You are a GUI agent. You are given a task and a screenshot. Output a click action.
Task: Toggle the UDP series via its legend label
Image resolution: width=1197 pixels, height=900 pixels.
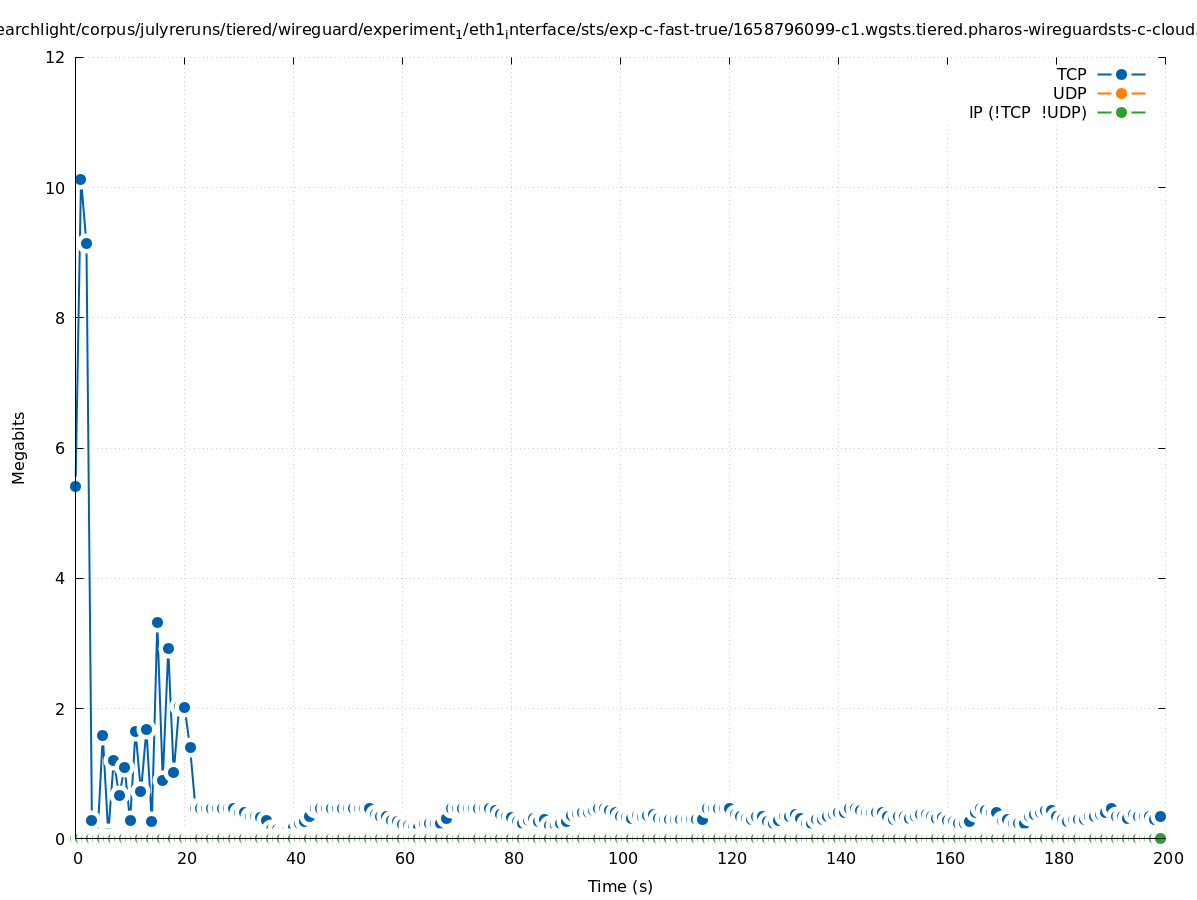pos(1069,93)
